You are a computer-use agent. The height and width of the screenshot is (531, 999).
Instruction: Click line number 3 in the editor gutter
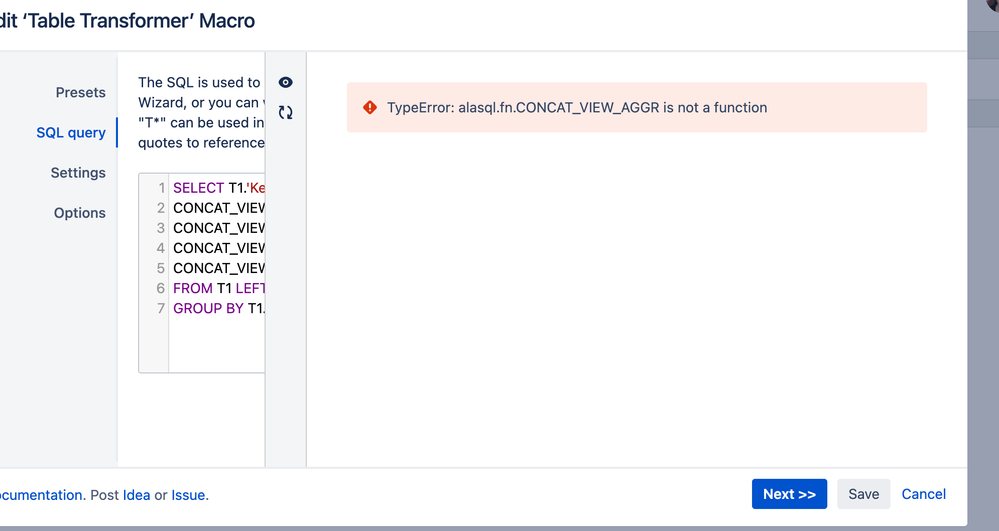161,228
